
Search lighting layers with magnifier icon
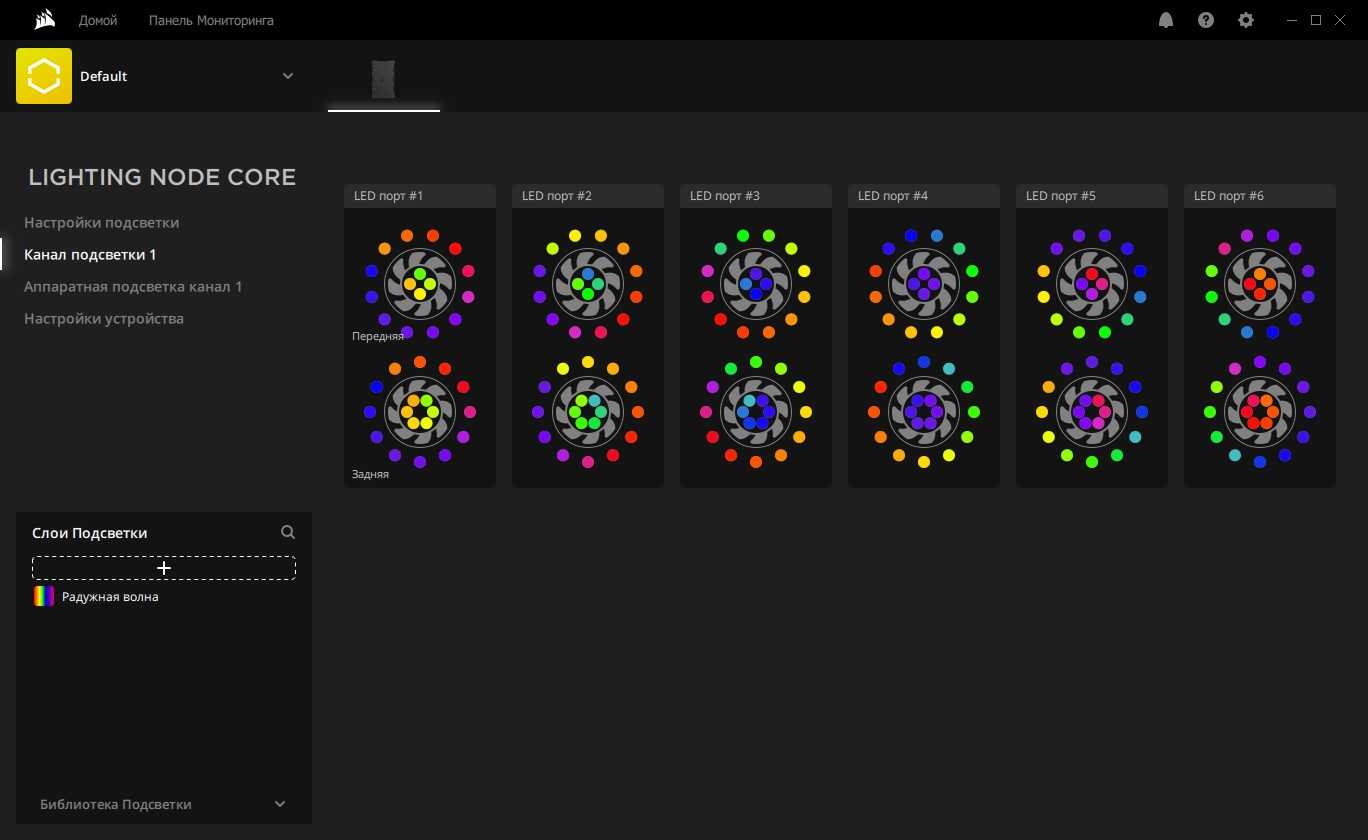click(x=288, y=533)
